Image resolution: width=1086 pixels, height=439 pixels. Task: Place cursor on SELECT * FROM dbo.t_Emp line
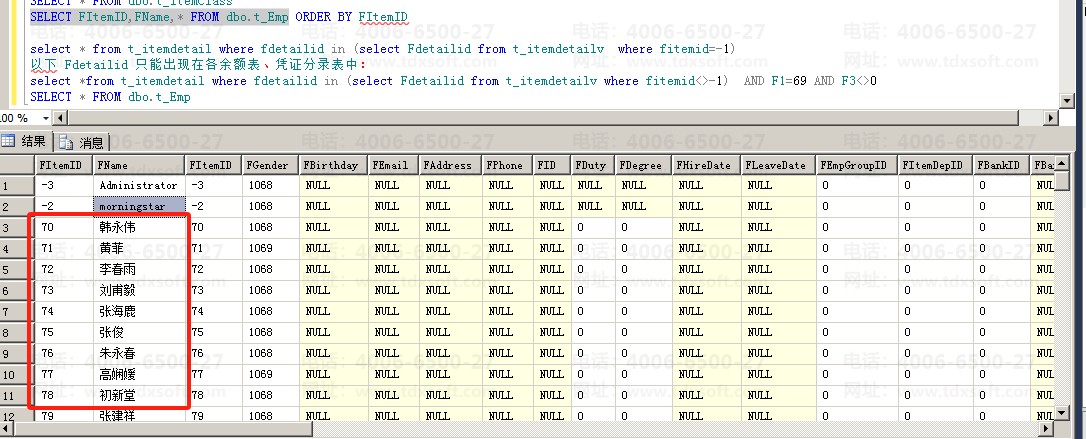pyautogui.click(x=110, y=97)
